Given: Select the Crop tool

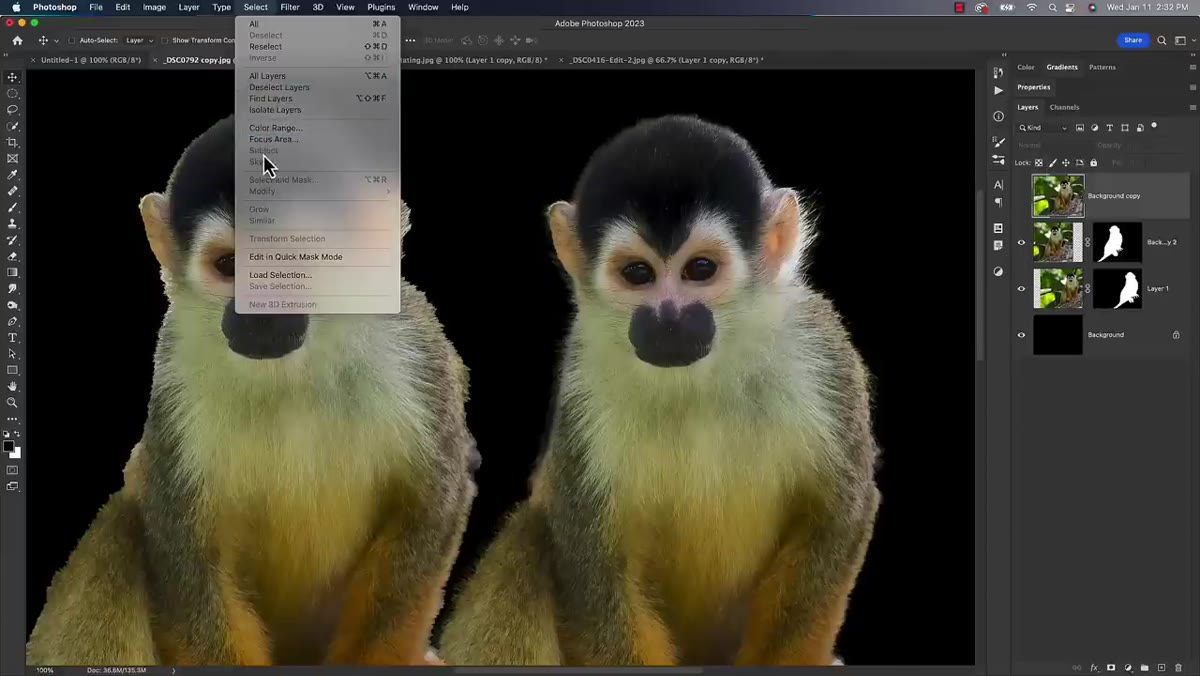Looking at the screenshot, I should (x=13, y=143).
